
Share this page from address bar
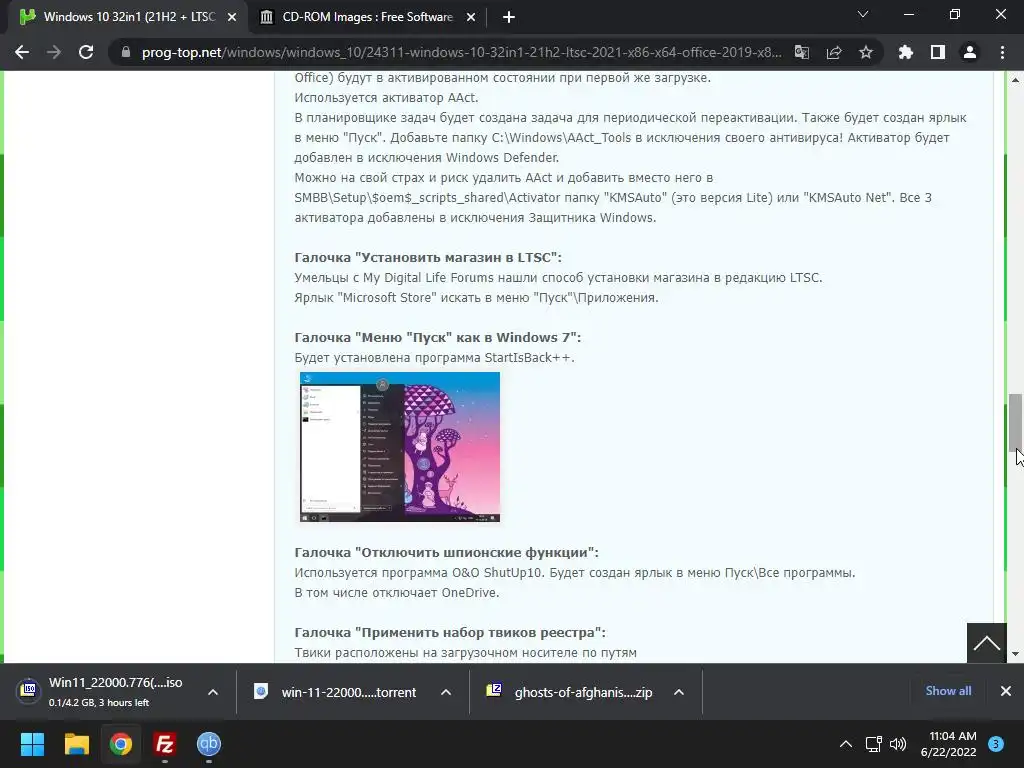(x=833, y=52)
